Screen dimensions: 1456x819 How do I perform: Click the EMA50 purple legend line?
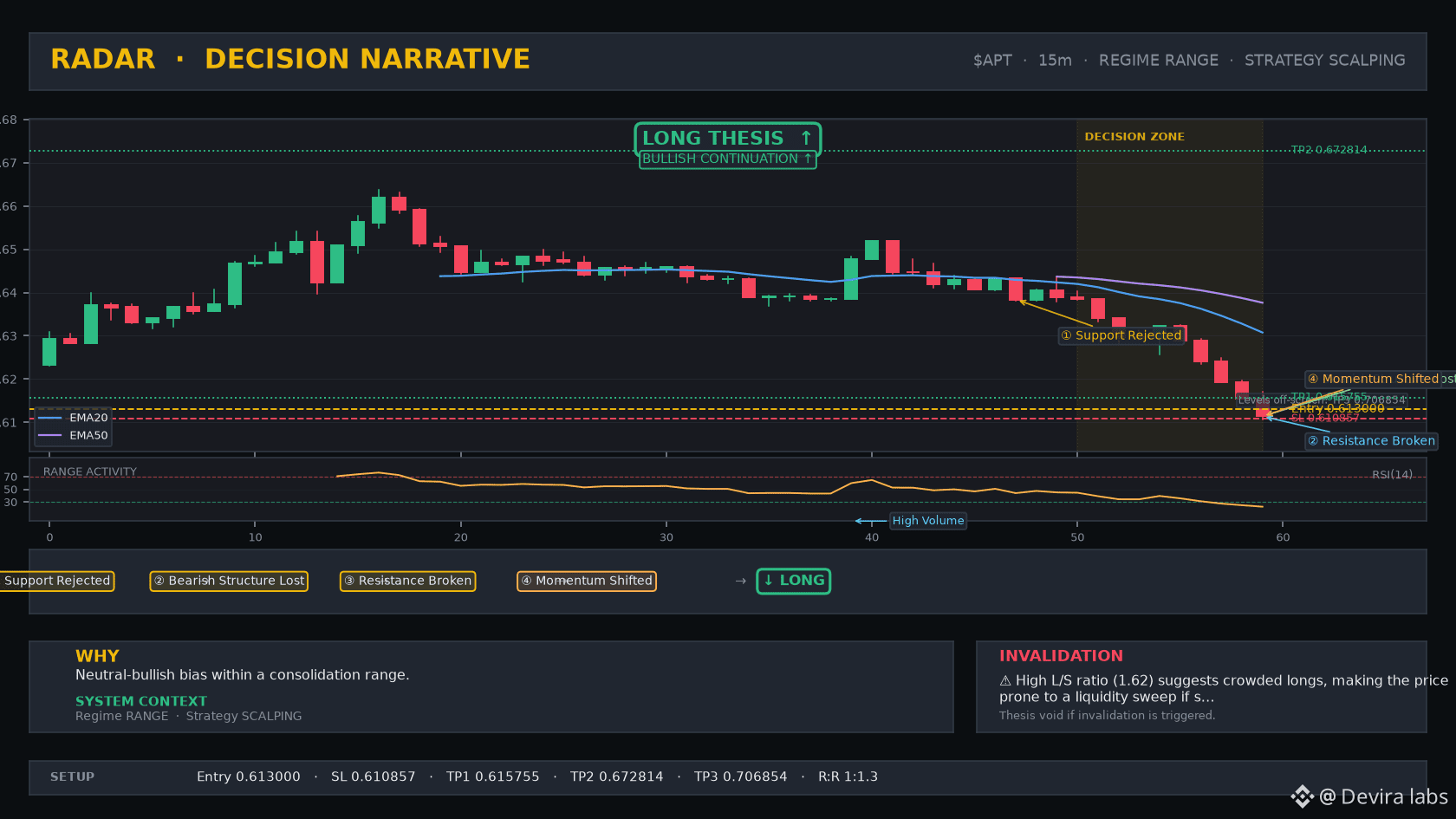click(x=50, y=435)
